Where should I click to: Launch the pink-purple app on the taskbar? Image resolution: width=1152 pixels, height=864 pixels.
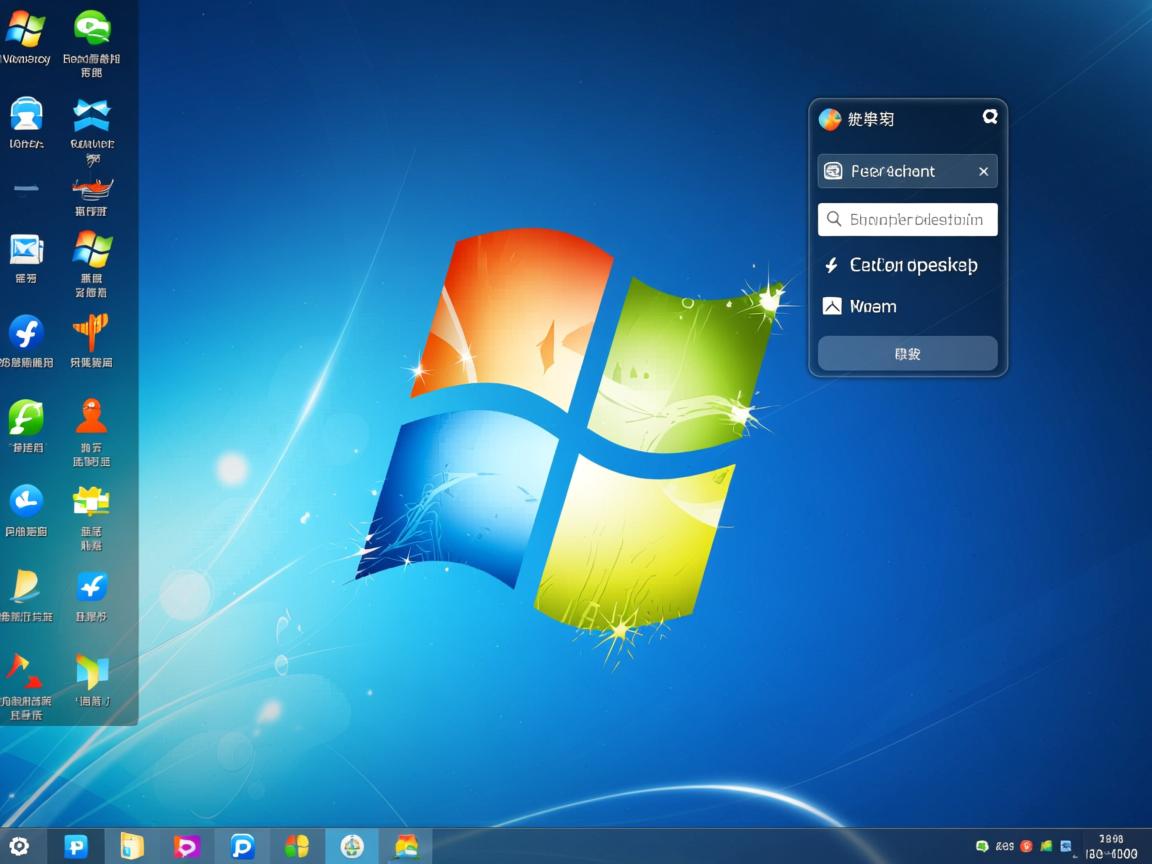pyautogui.click(x=187, y=846)
